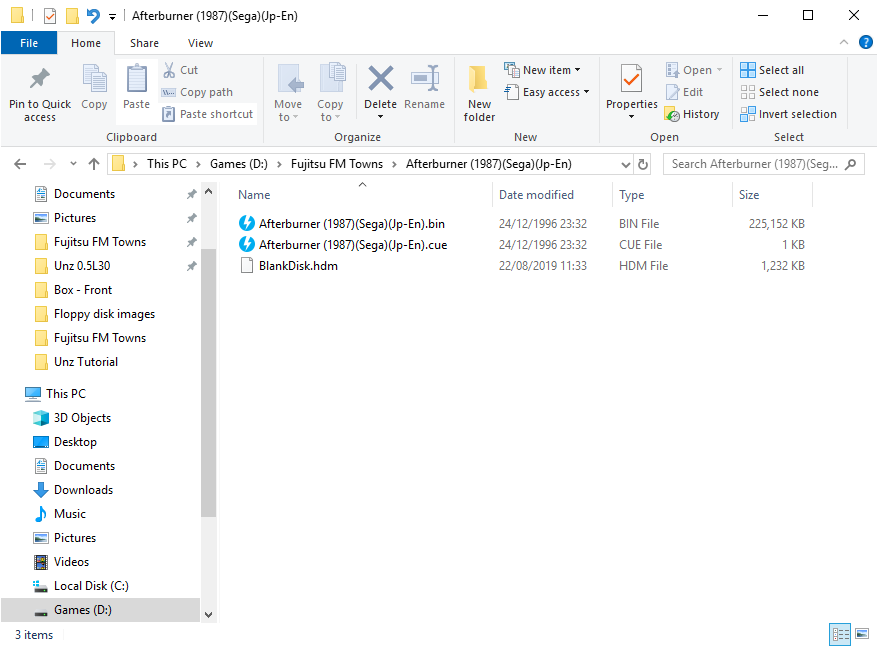Screen dimensions: 878x647
Task: Click Copy path in Clipboard group
Action: tap(197, 92)
